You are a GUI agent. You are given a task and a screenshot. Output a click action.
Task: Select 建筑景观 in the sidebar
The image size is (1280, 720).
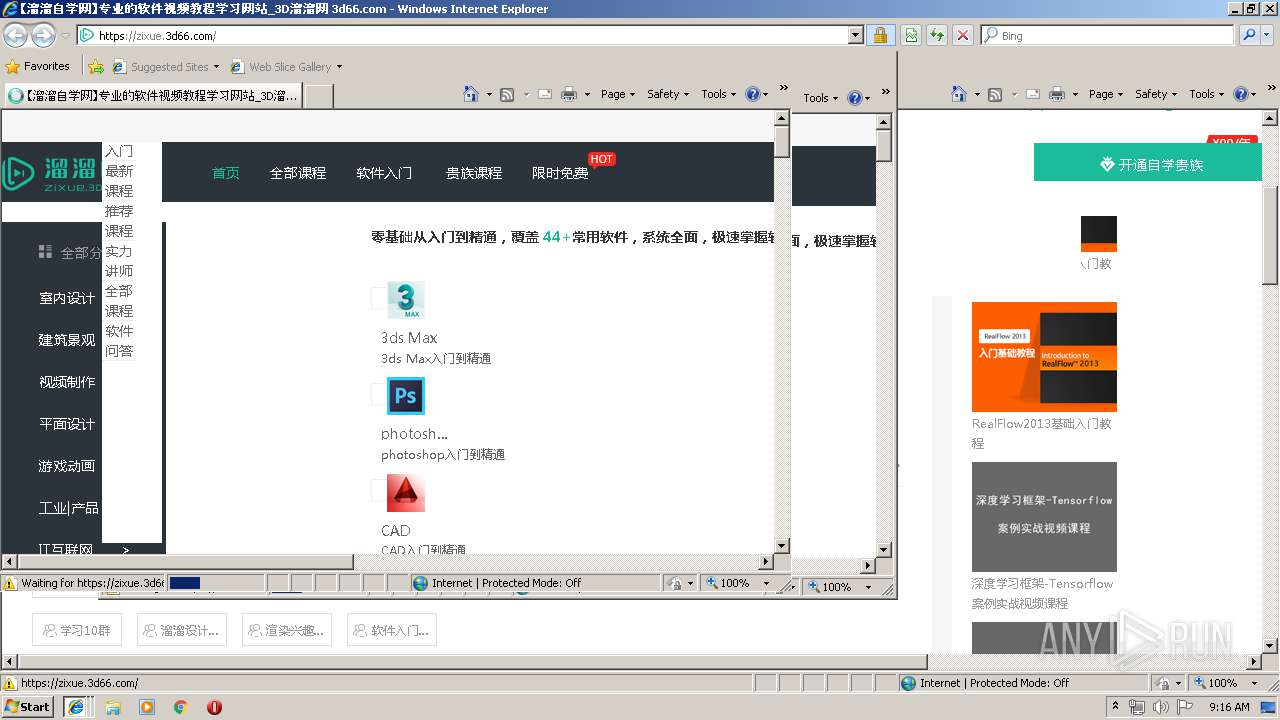tap(67, 340)
